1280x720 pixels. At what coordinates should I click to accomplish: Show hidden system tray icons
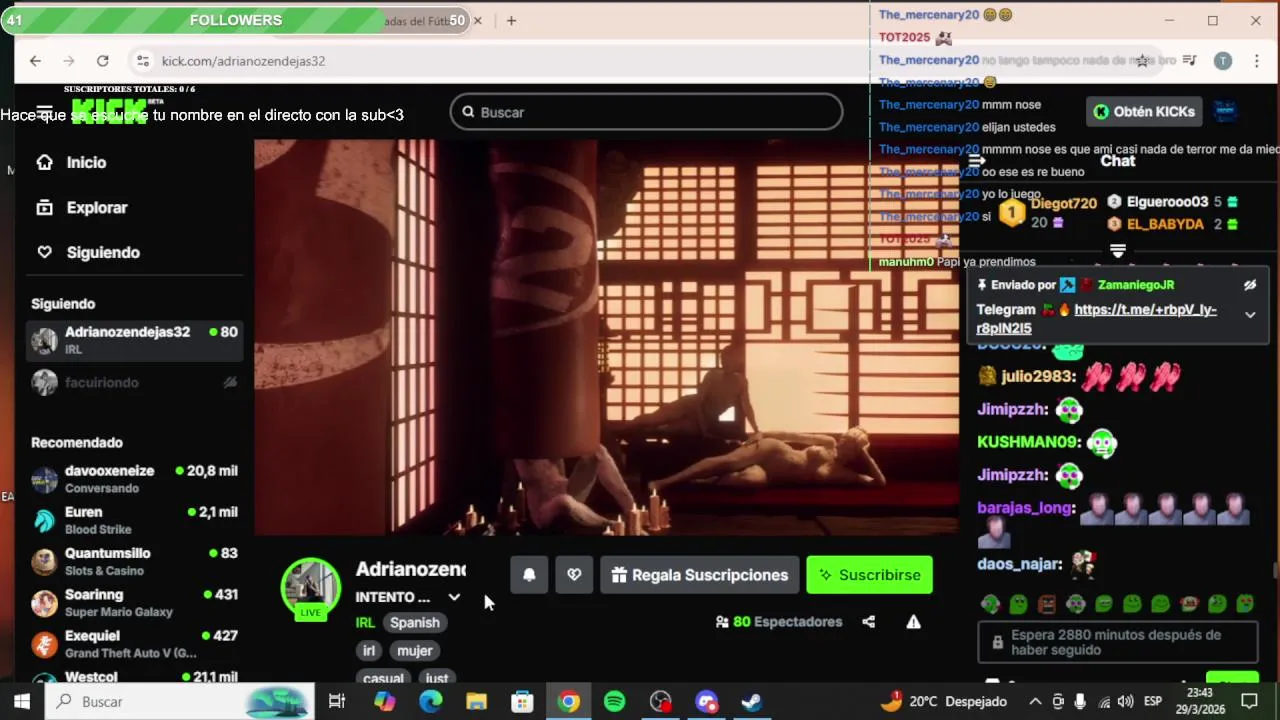tap(1035, 702)
